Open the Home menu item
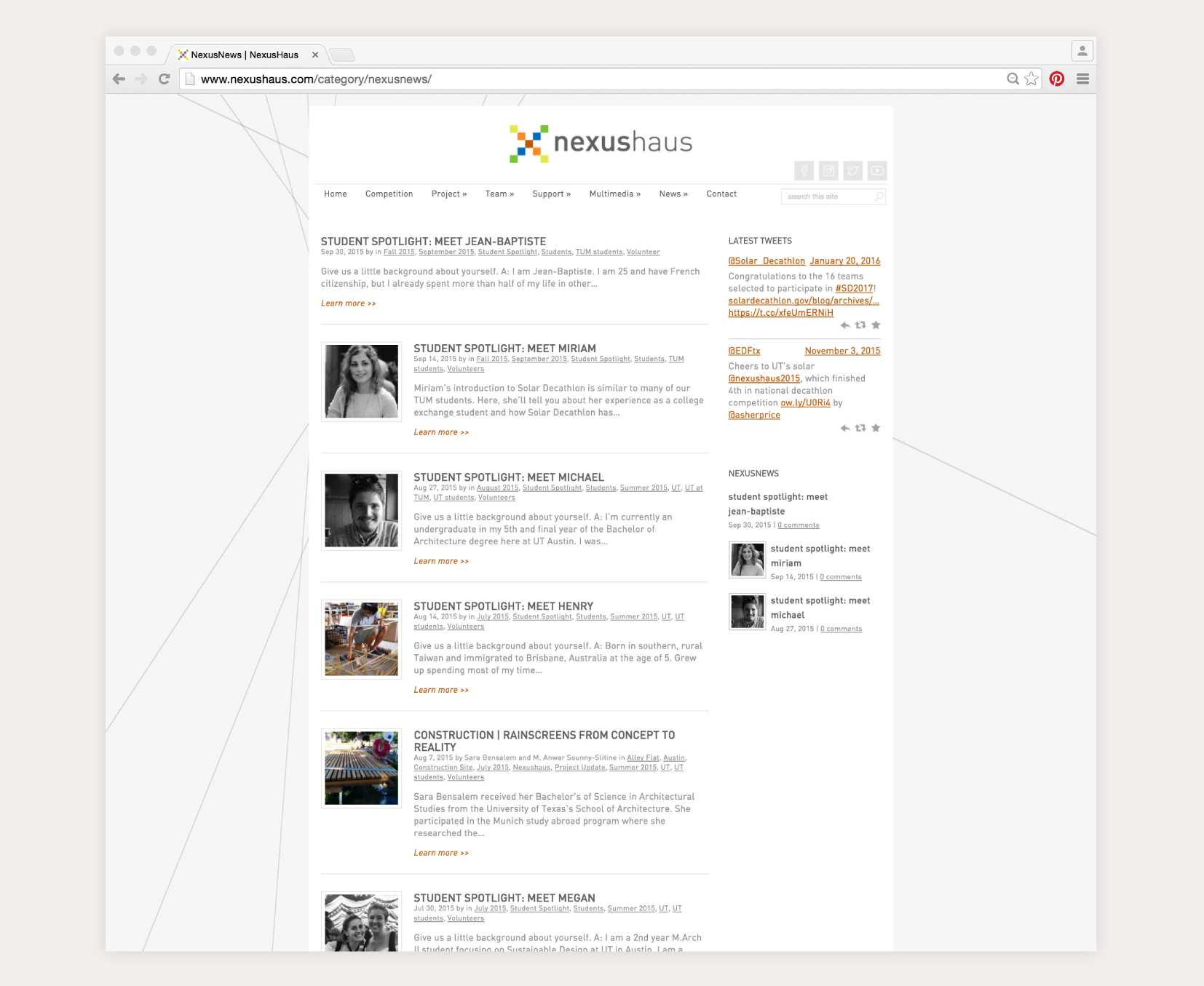 [336, 194]
